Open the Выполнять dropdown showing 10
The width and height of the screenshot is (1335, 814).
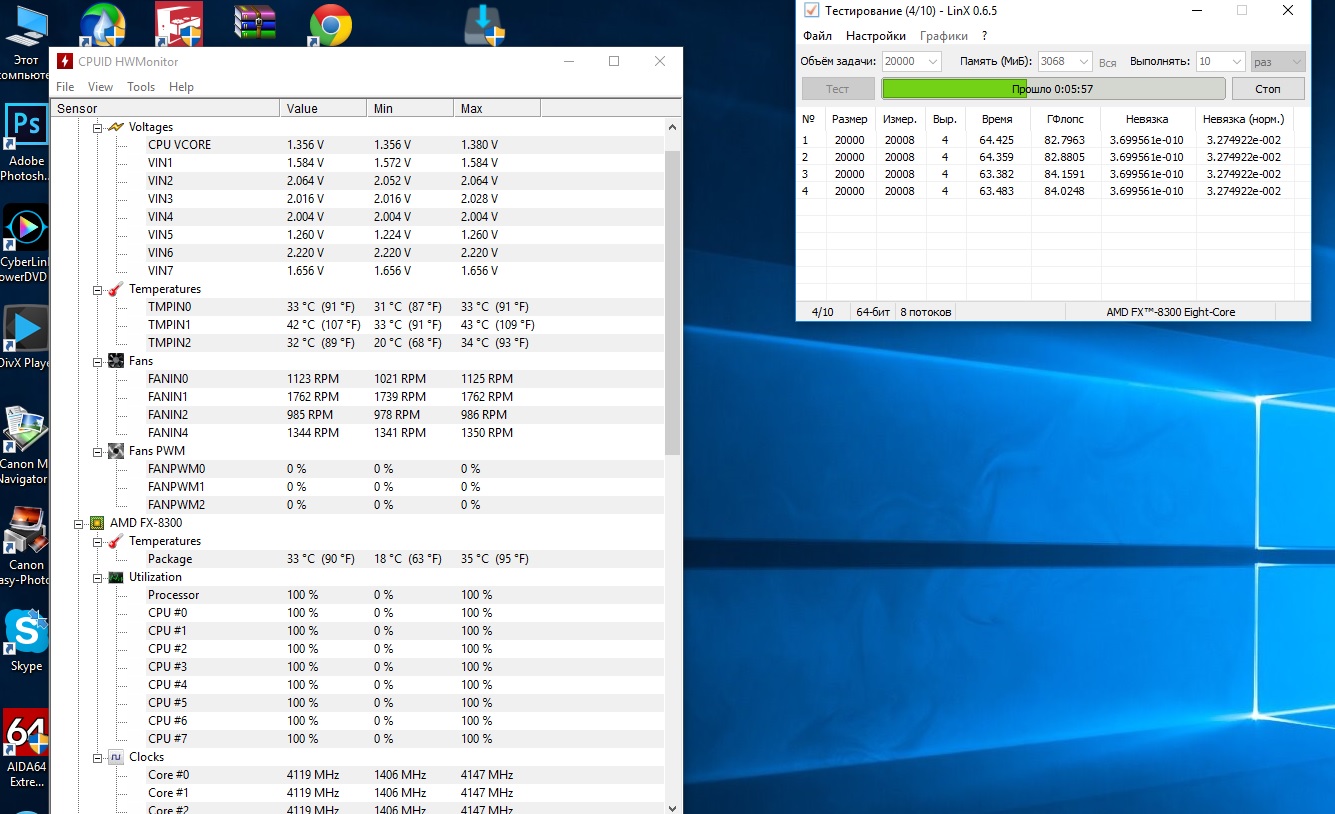tap(1220, 62)
